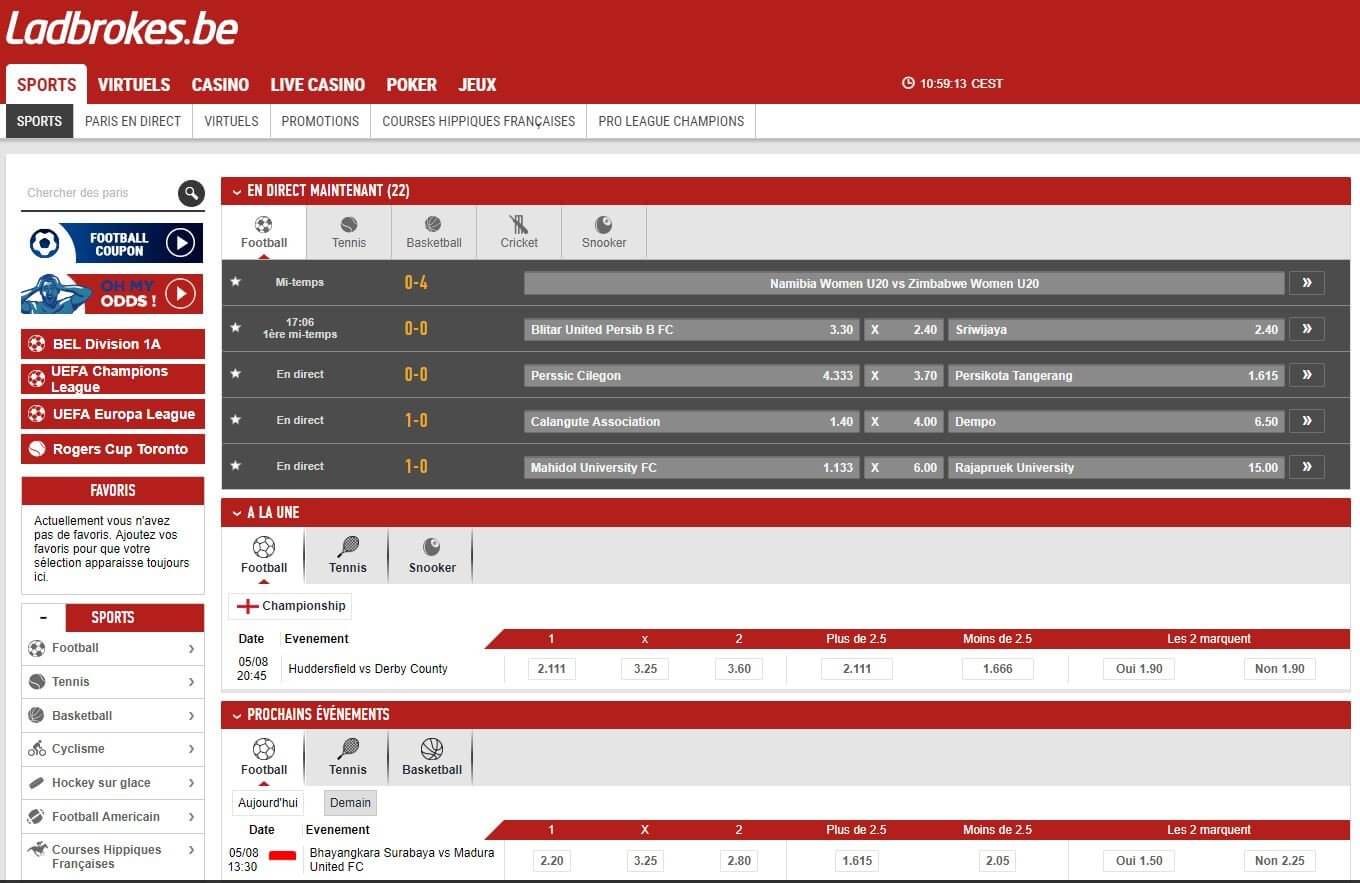Click the Chercher des paris search field
The width and height of the screenshot is (1360, 883).
click(98, 193)
